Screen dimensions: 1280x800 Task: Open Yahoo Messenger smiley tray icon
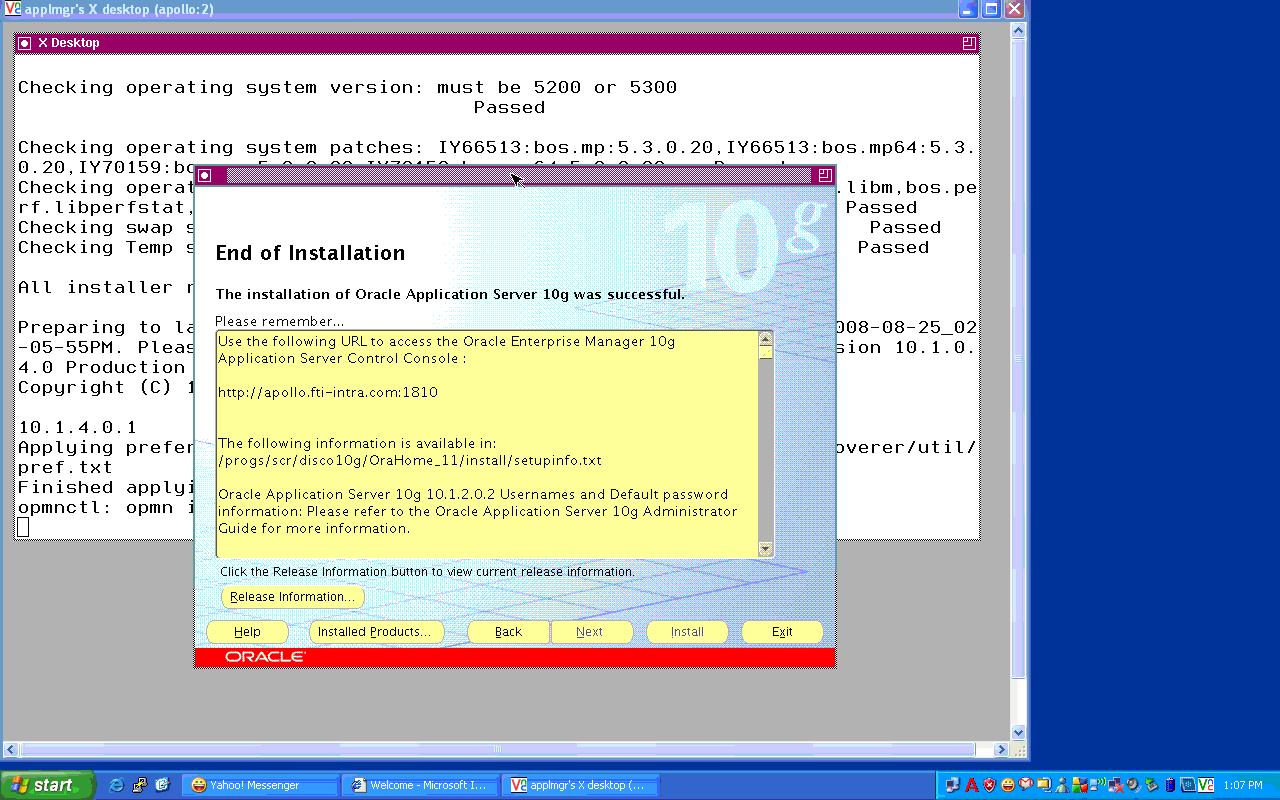click(1007, 785)
